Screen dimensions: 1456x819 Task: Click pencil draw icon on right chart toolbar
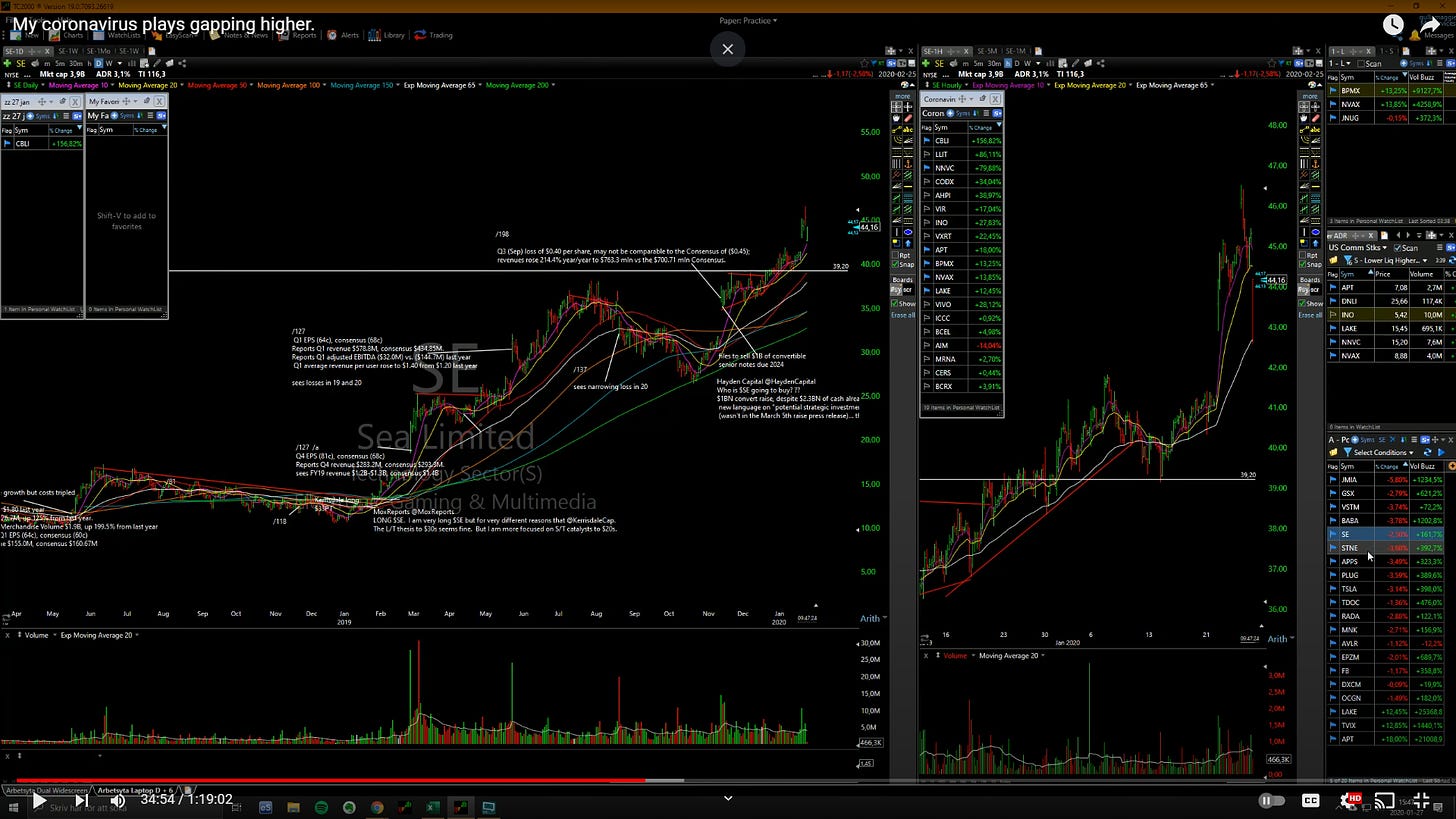[1075, 63]
